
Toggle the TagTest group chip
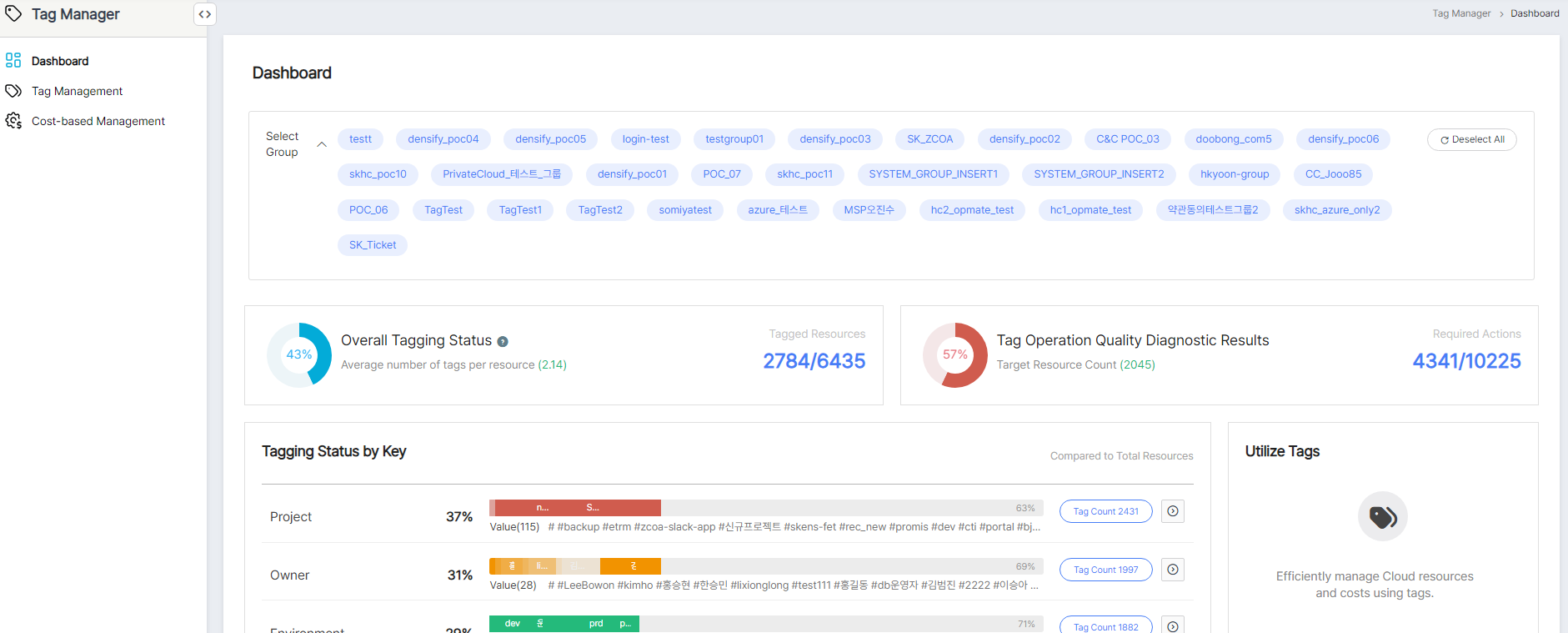(x=443, y=210)
